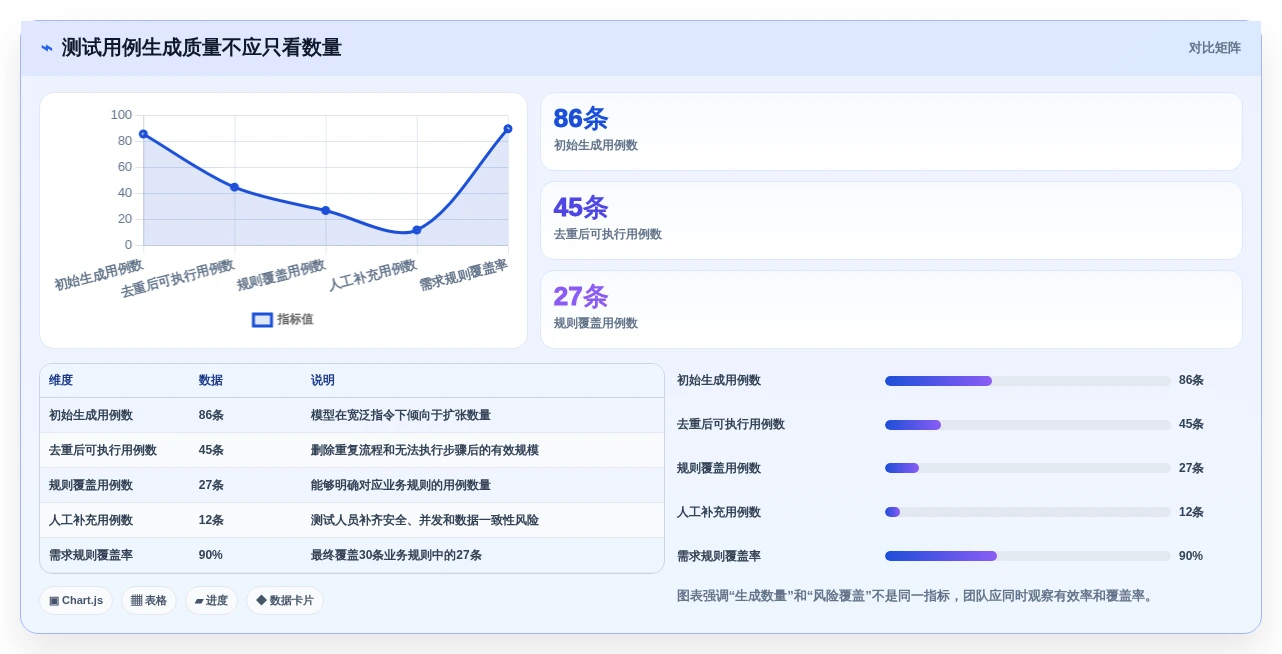Click the 需求规则覆盖率 progress bar
Viewport: 1282px width, 654px height.
(x=1027, y=556)
